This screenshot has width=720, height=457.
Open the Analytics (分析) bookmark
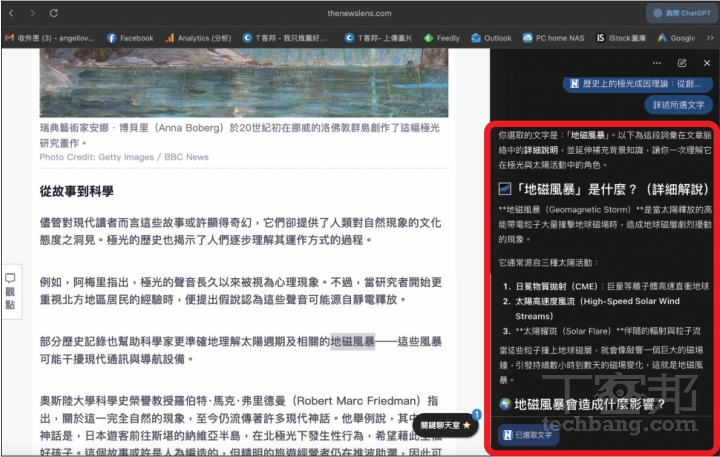pyautogui.click(x=198, y=38)
